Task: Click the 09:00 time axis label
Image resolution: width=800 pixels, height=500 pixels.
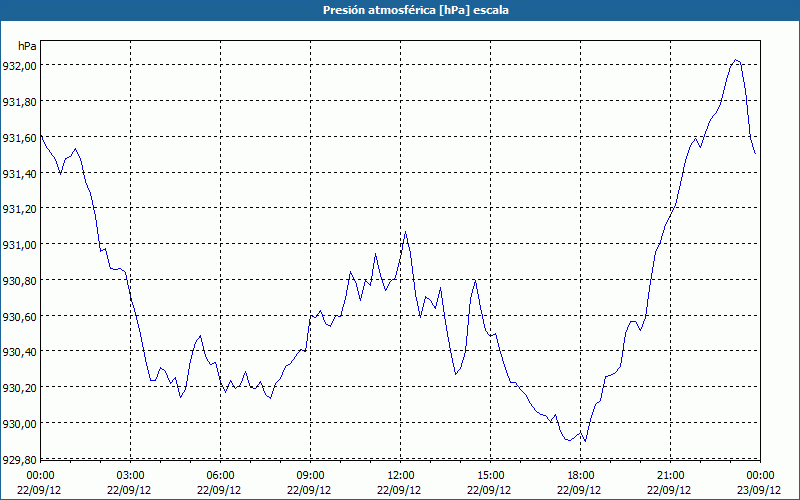Action: (x=310, y=476)
